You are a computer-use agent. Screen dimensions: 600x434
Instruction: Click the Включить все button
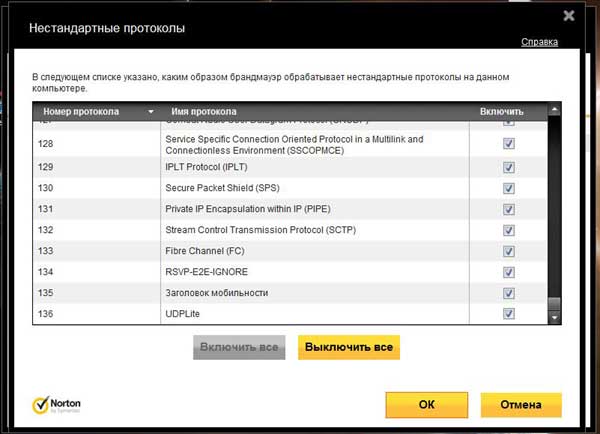click(x=240, y=348)
